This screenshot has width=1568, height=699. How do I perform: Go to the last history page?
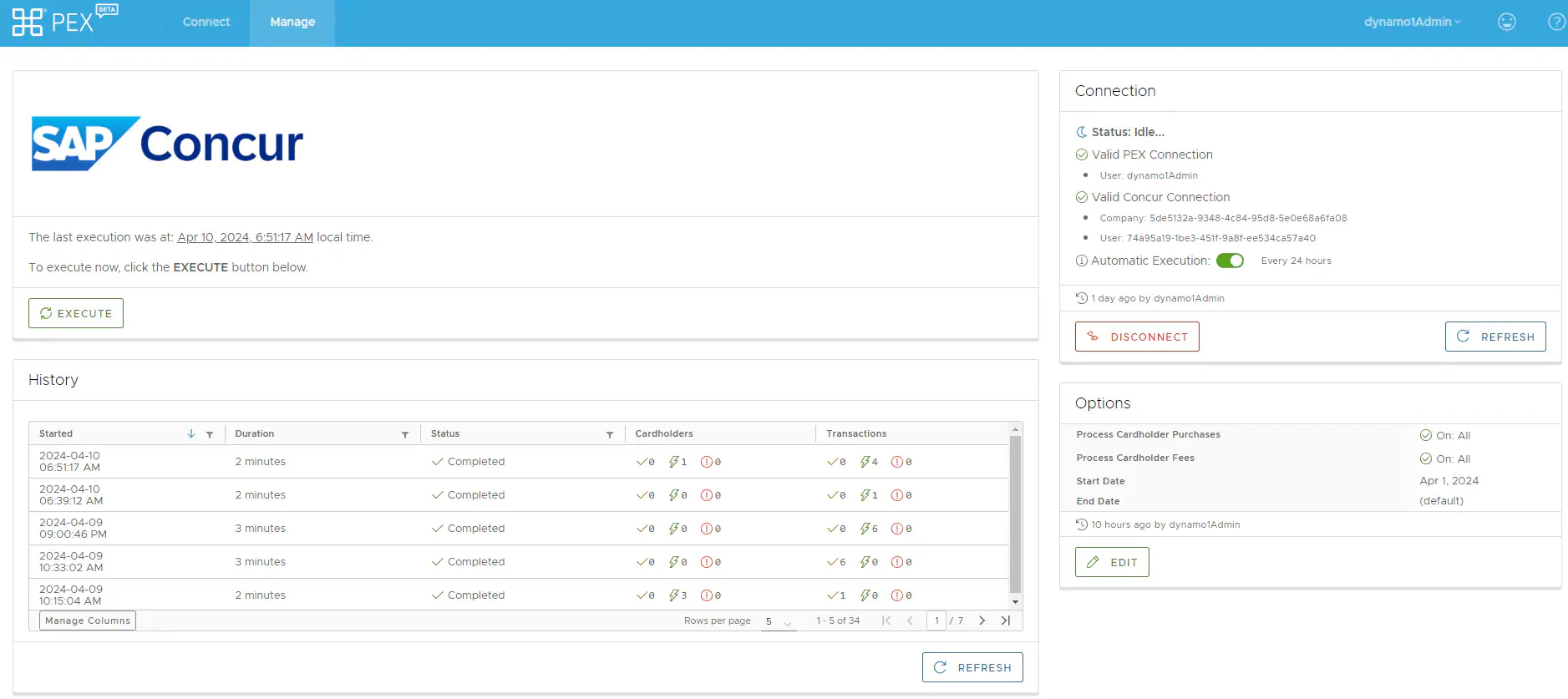[x=1006, y=620]
